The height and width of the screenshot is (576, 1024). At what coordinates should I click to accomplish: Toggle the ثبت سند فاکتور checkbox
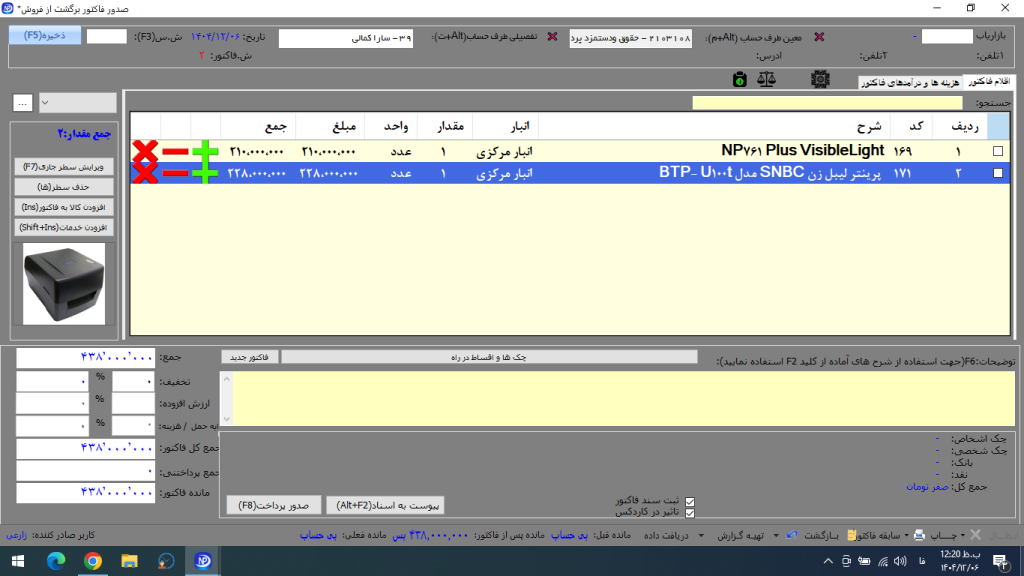click(688, 501)
